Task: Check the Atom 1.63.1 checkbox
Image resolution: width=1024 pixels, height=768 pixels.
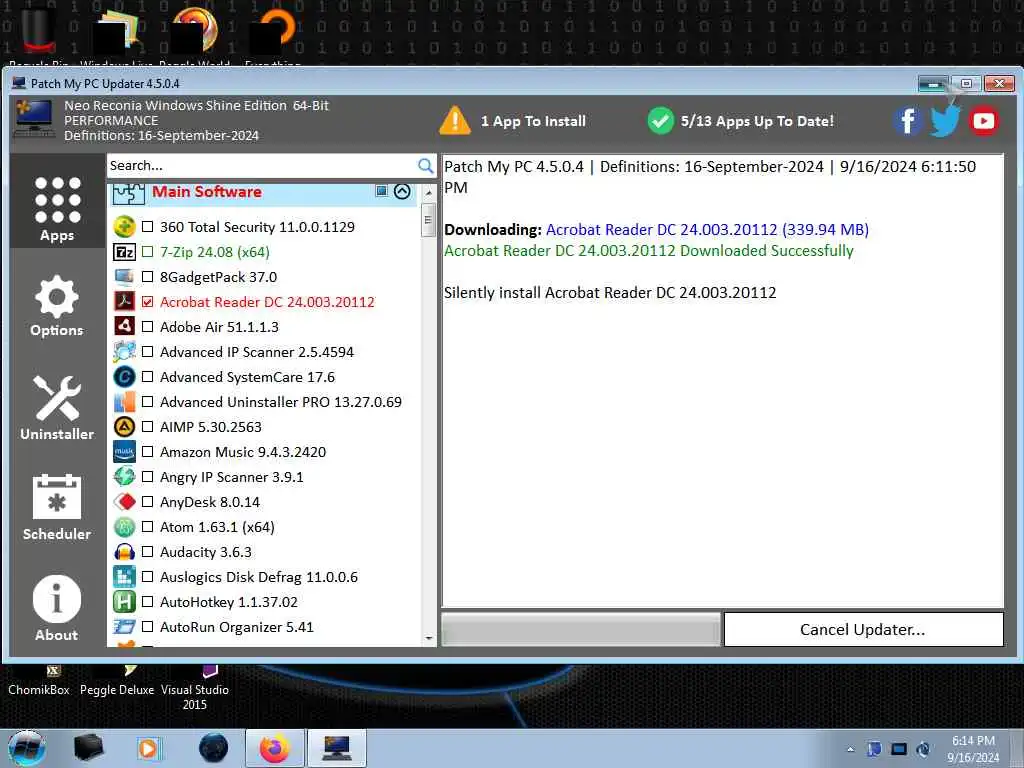Action: point(148,527)
